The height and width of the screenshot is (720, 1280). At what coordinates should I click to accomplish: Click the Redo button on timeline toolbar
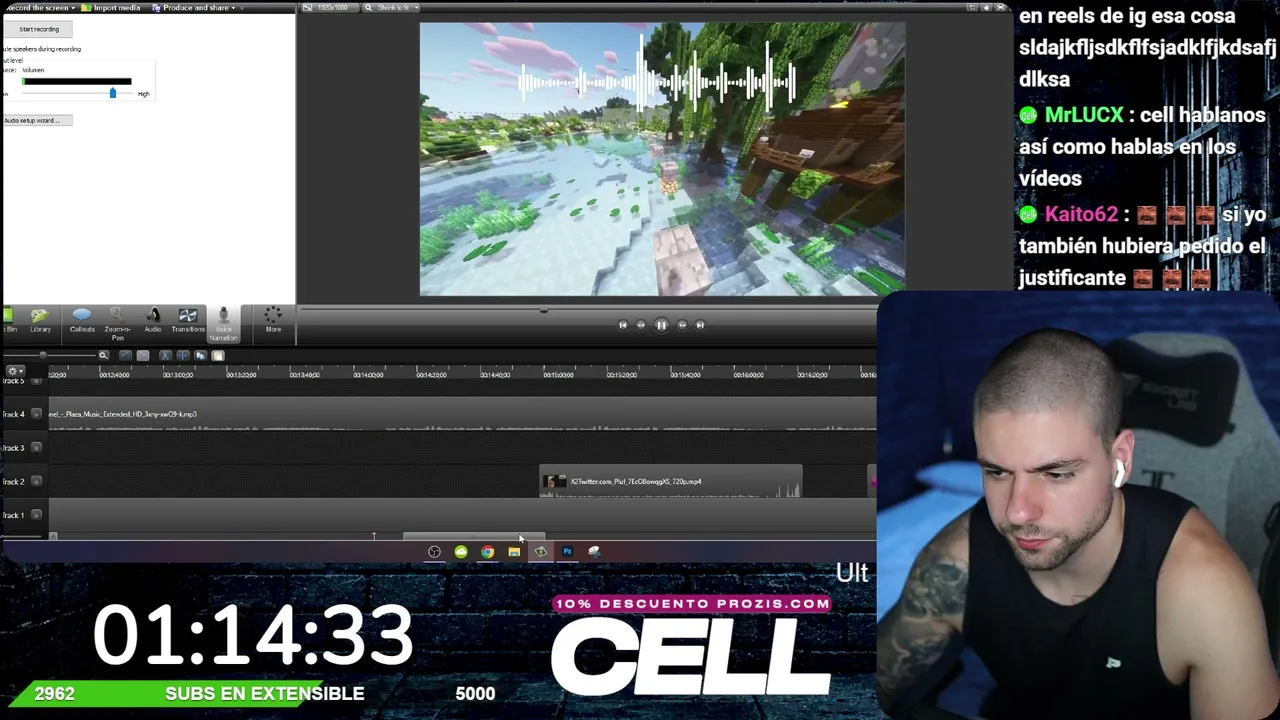pos(143,355)
